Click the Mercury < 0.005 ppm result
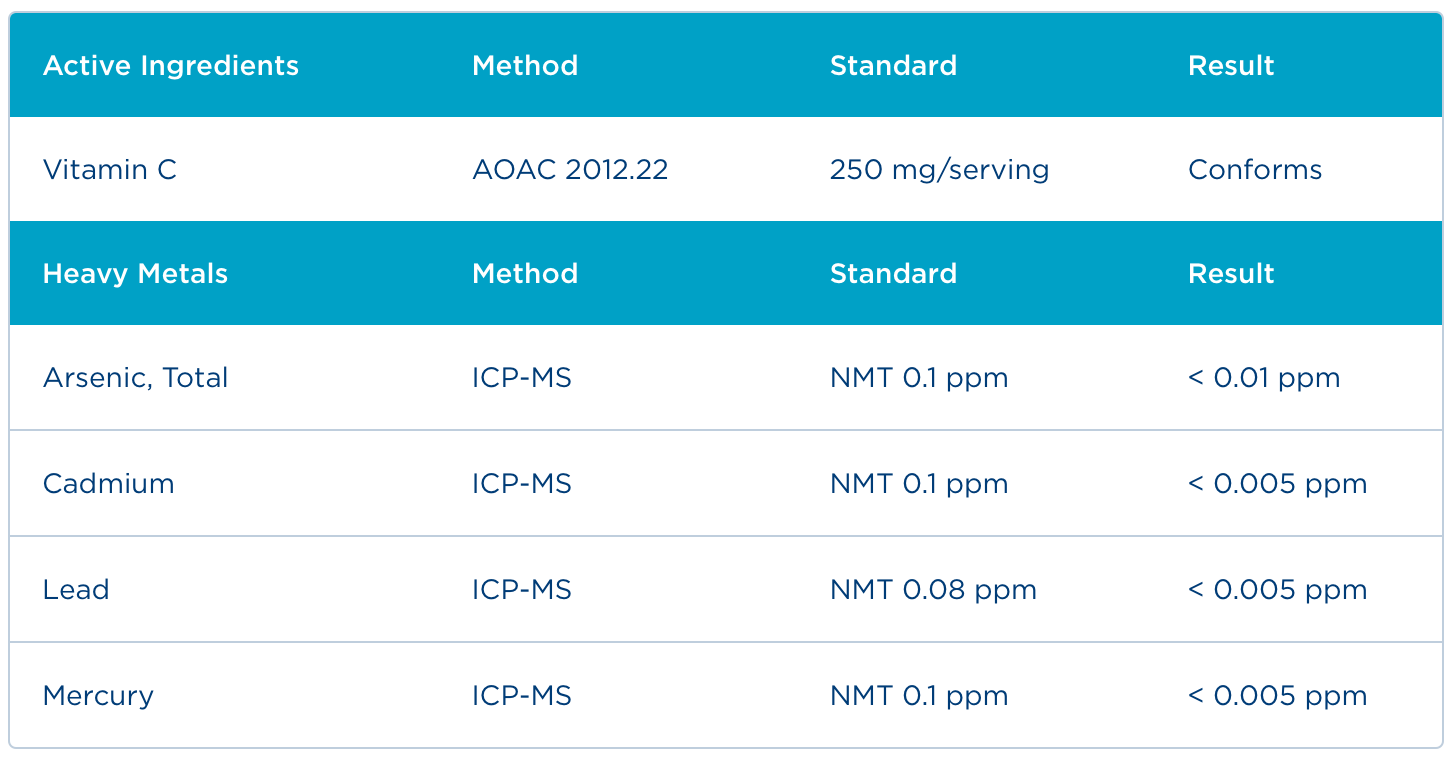1450x761 pixels. [1277, 696]
